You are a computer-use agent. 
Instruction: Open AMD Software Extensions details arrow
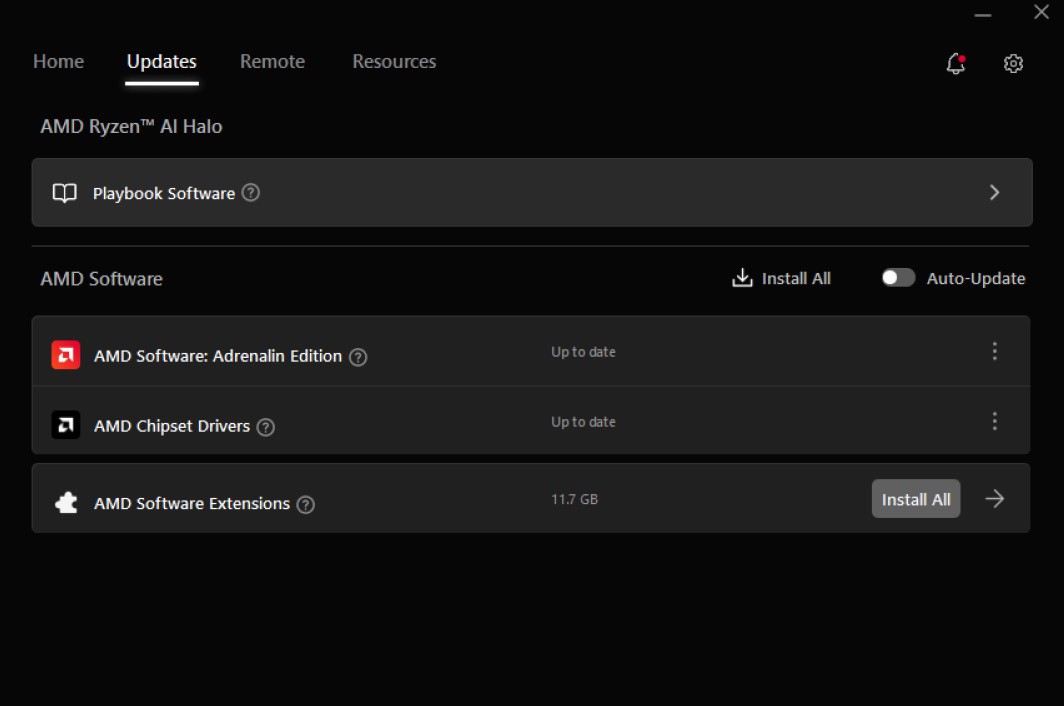[x=994, y=499]
